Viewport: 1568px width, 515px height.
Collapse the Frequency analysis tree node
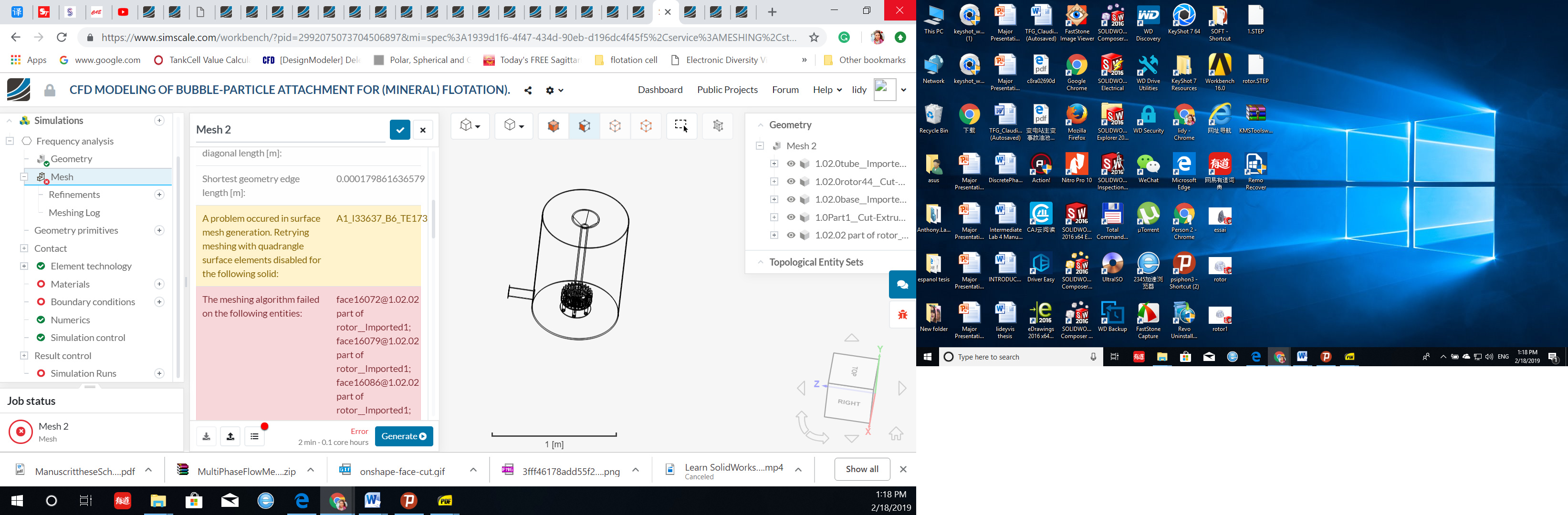click(x=10, y=141)
